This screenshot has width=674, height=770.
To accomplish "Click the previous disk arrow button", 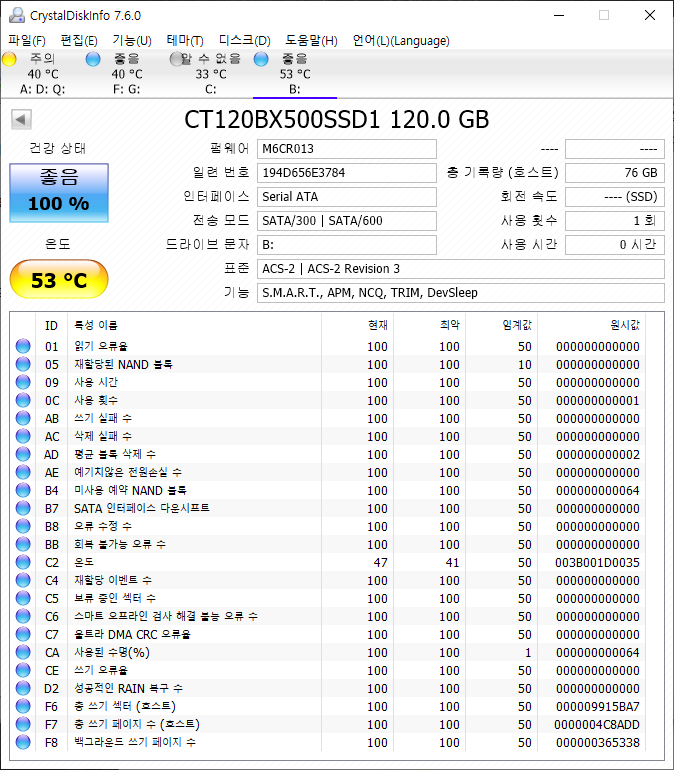I will pos(21,119).
